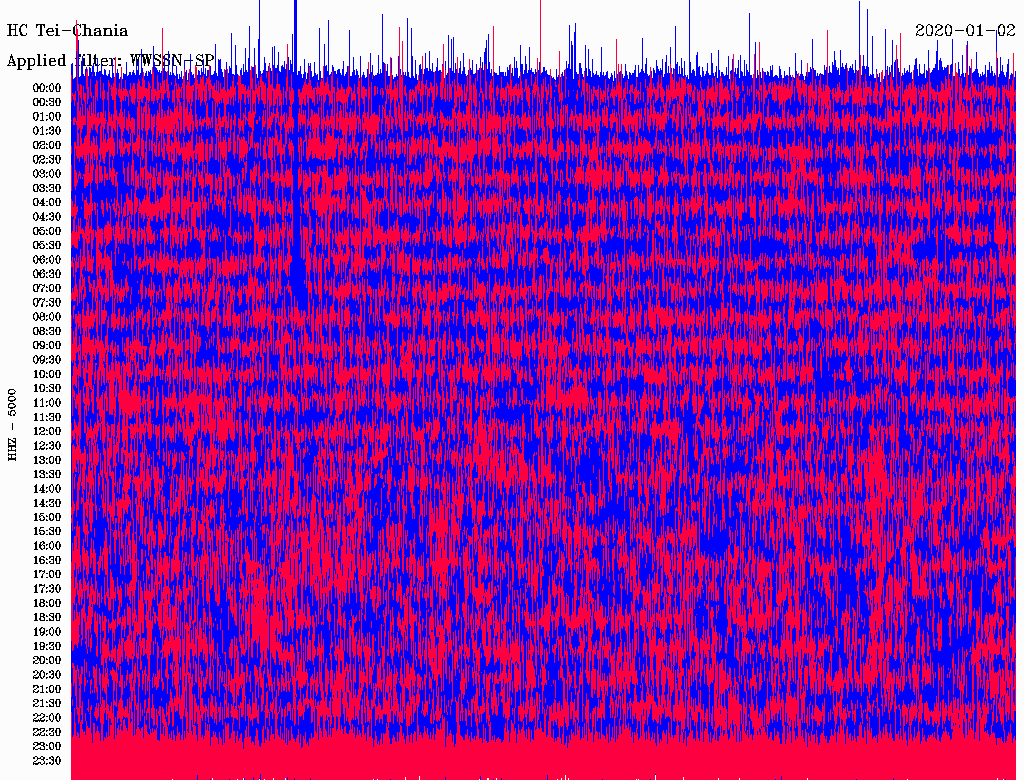Select the 18:30 time label
This screenshot has width=1024, height=780.
(47, 618)
